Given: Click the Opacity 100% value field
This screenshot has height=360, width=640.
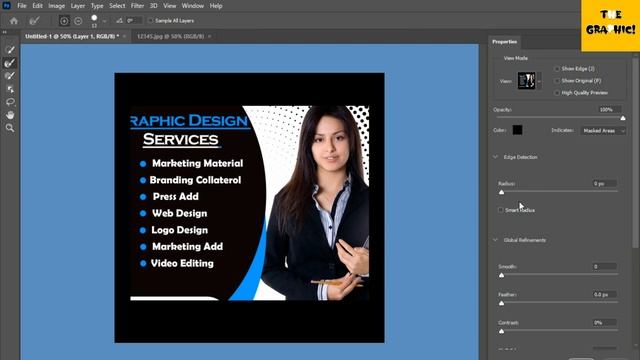Looking at the screenshot, I should 609,109.
